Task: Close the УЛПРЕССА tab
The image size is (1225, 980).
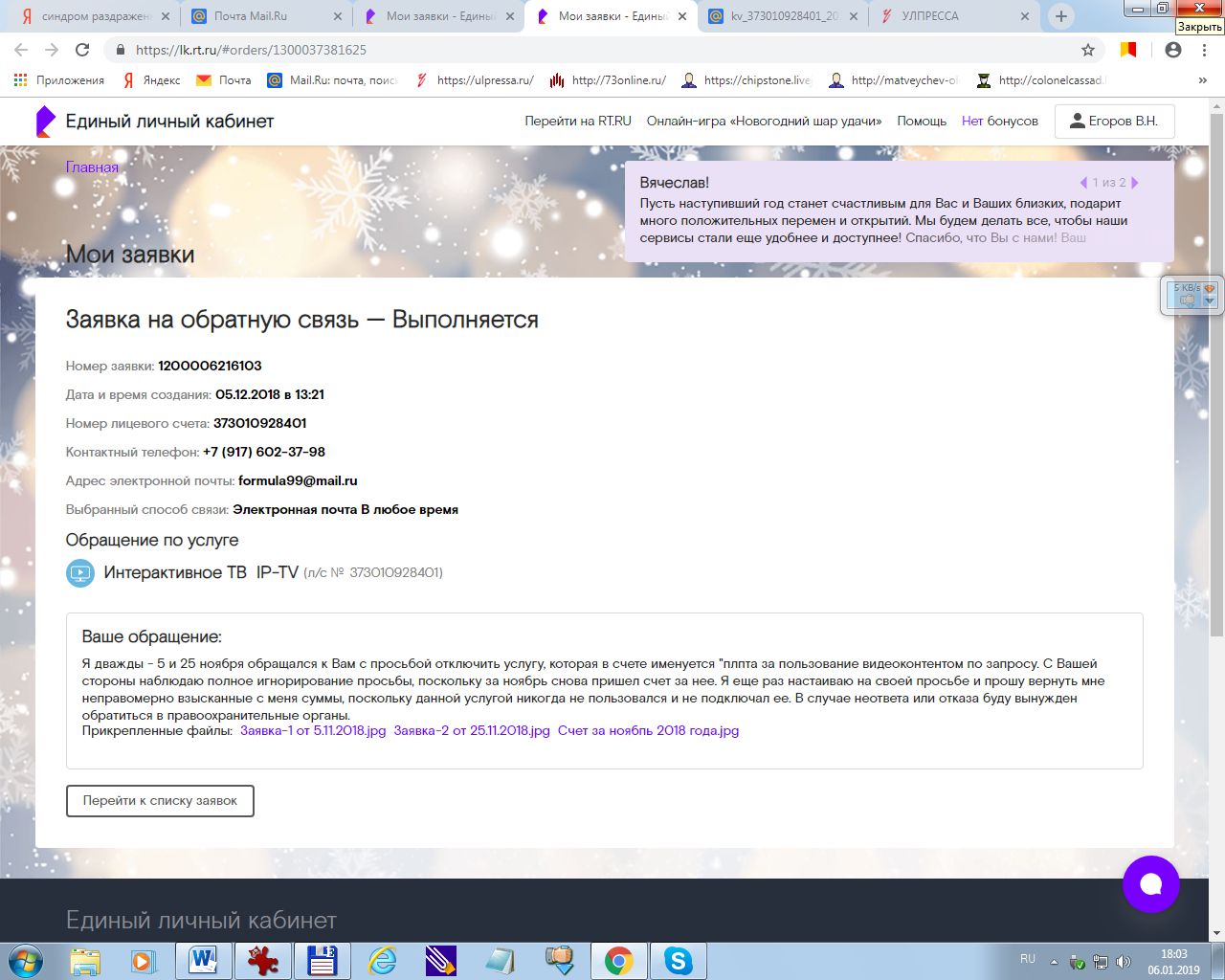Action: tap(1025, 16)
